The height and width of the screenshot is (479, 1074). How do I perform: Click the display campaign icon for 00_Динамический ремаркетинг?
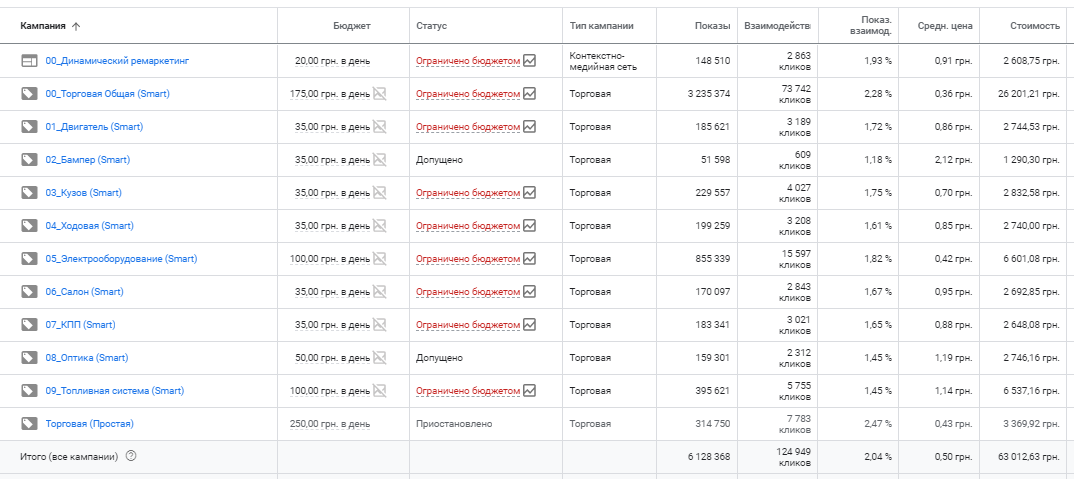click(29, 61)
